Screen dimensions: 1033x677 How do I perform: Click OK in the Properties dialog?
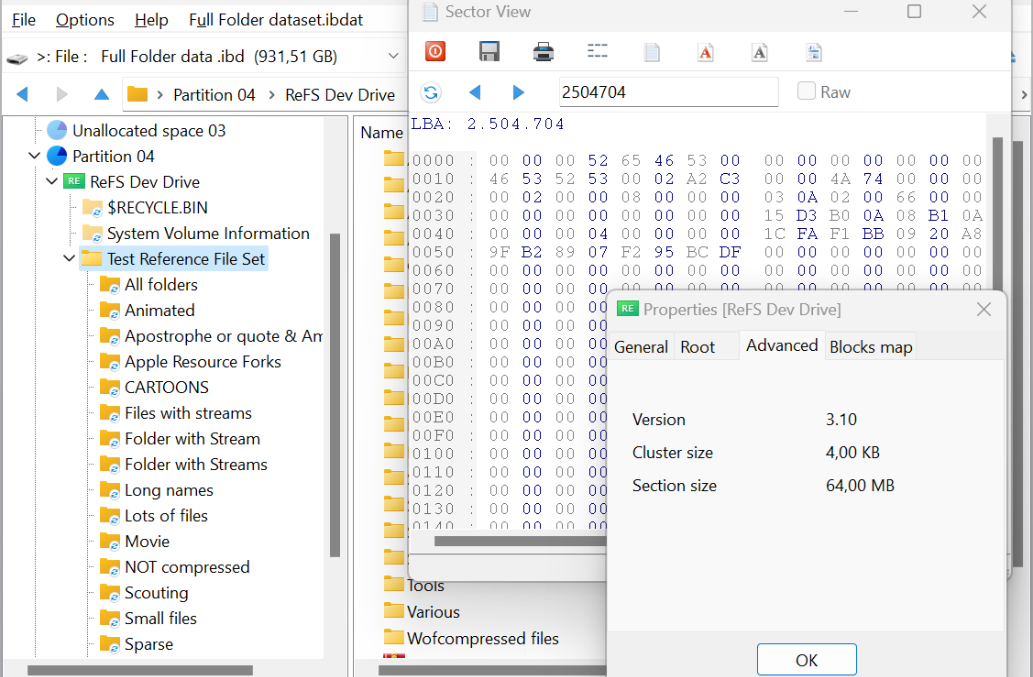pyautogui.click(x=806, y=660)
